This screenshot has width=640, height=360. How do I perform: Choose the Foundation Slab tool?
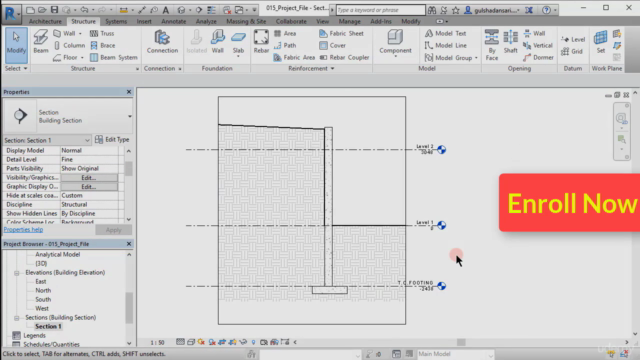[238, 43]
